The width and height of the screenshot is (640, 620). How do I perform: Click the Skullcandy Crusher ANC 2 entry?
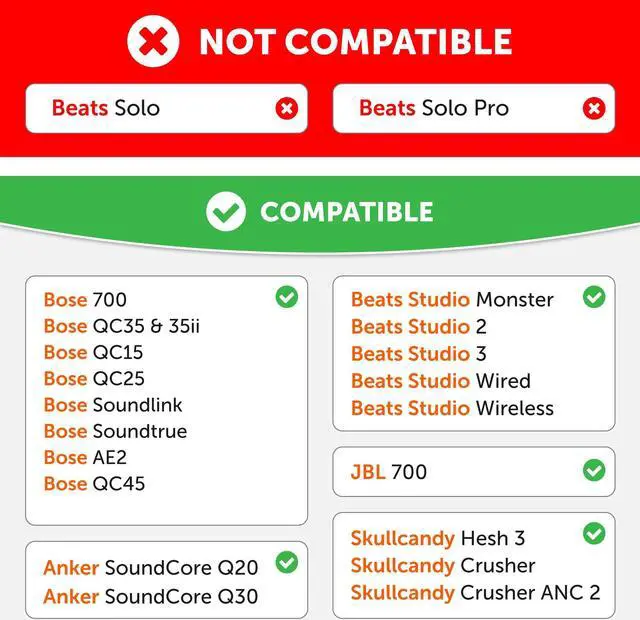475,592
